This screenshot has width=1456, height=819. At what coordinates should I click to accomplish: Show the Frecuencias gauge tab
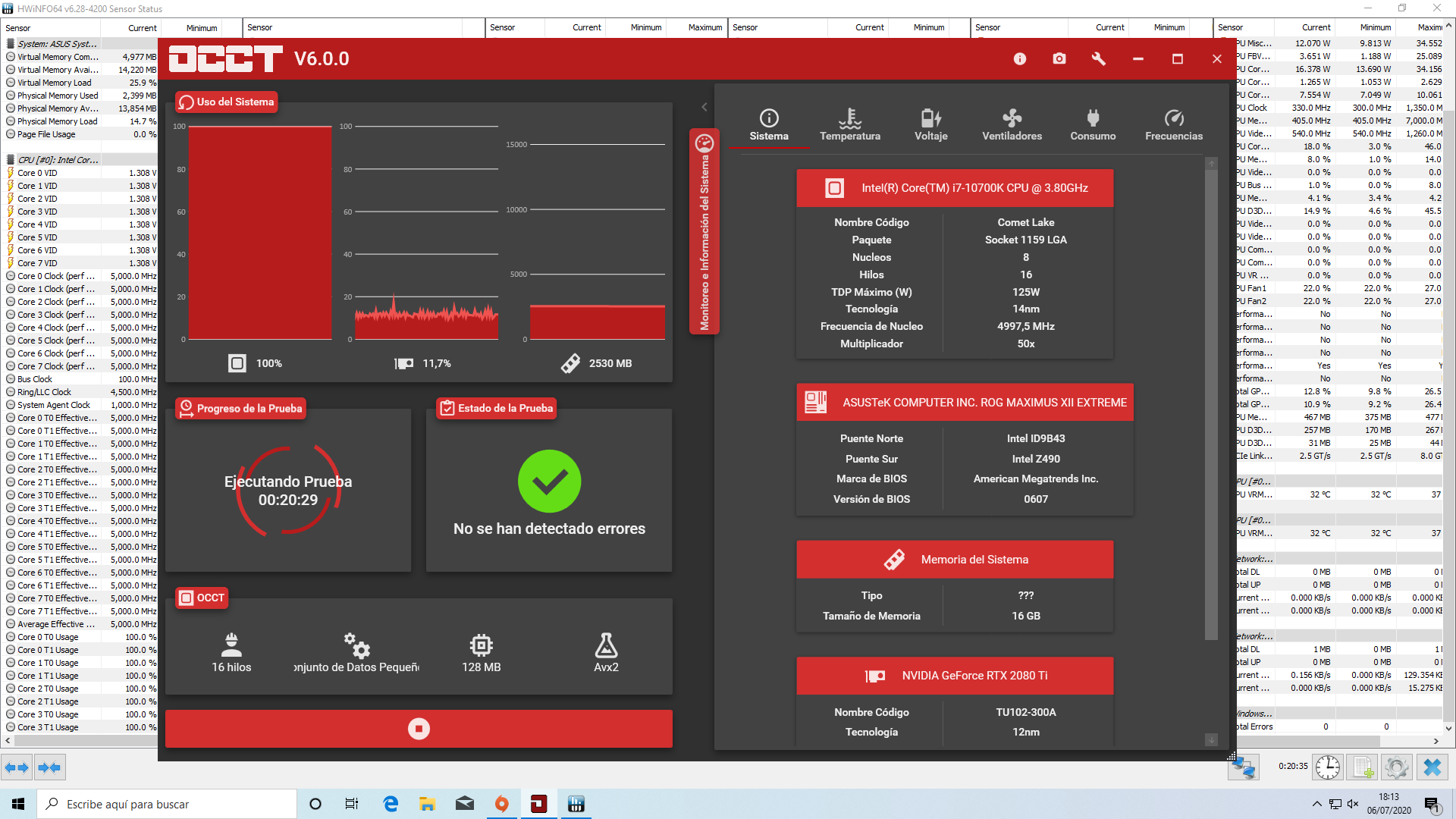click(x=1173, y=125)
